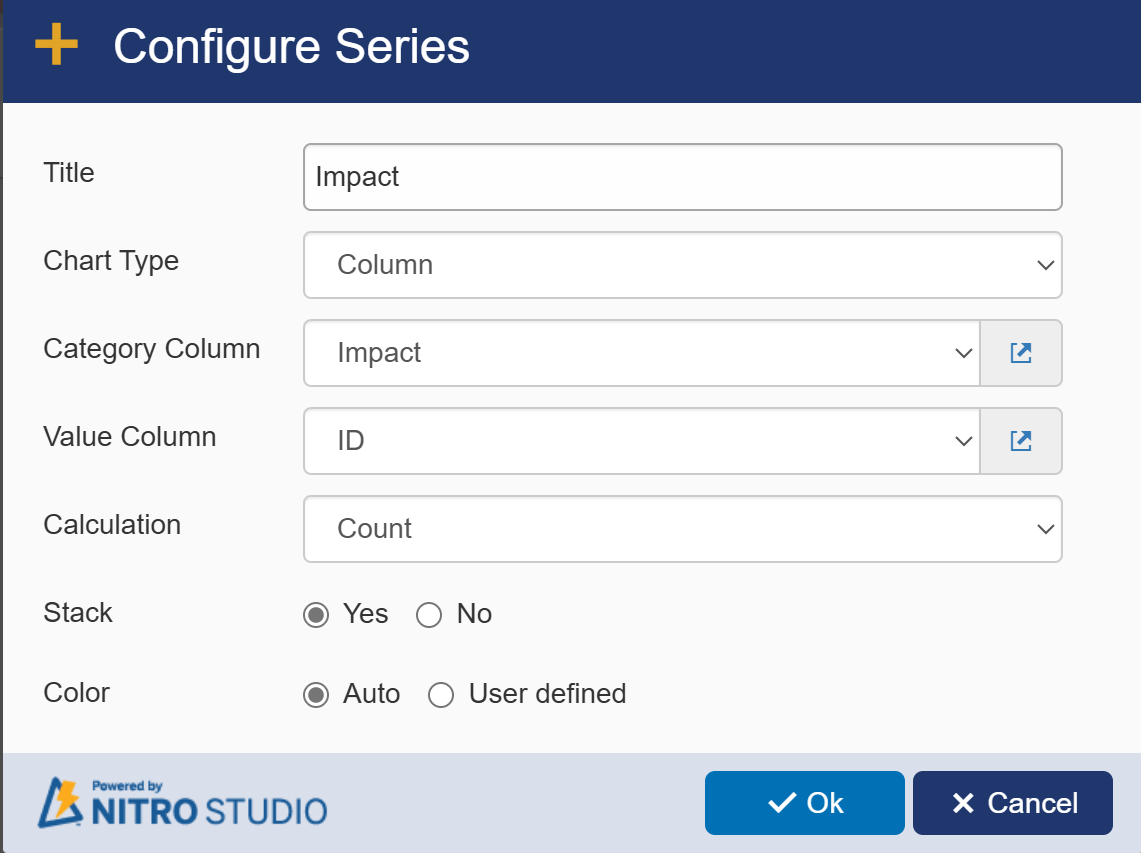Click the Nitro Studio logo
Screen dimensions: 1141x853
point(183,804)
